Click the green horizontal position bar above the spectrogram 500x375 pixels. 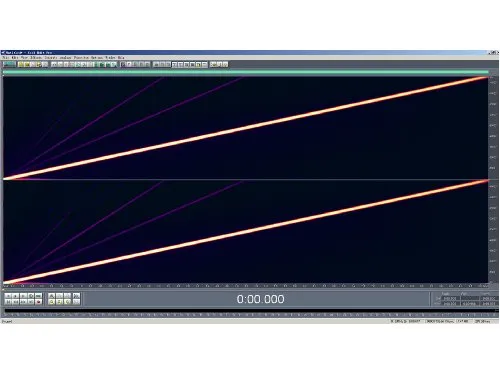point(246,72)
